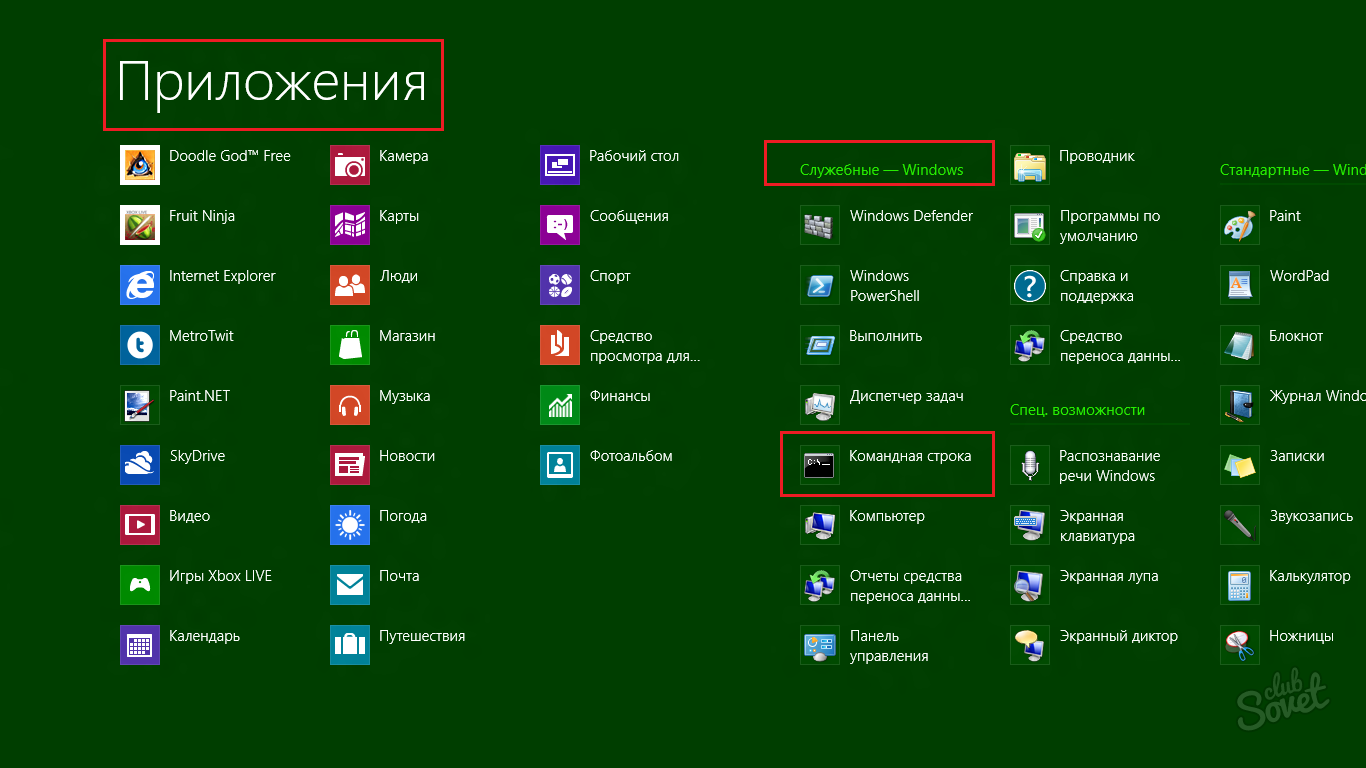Select the Спец. возможности group header
This screenshot has width=1366, height=768.
tap(1077, 410)
